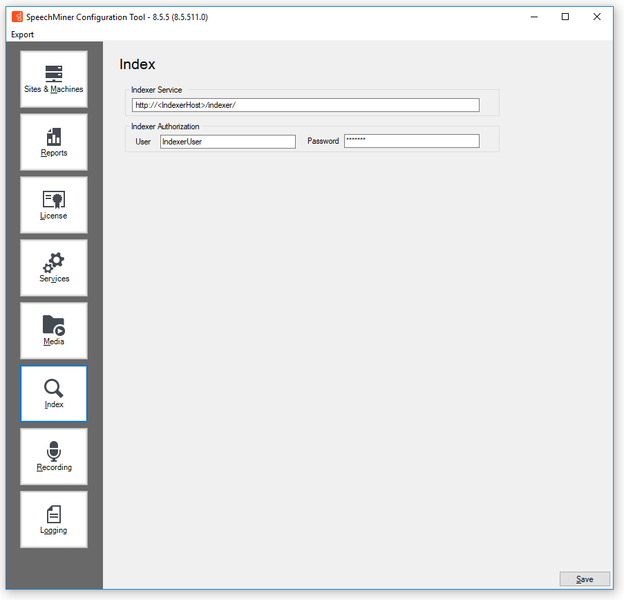
Task: Select the Index magnifier section
Action: tap(54, 394)
